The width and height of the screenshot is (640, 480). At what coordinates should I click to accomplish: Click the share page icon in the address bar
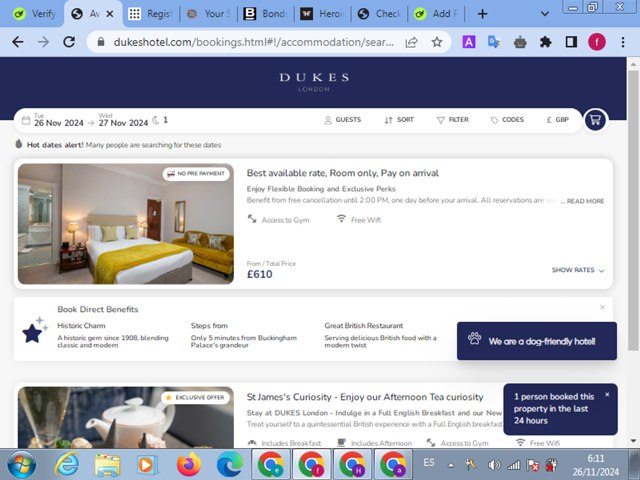411,42
